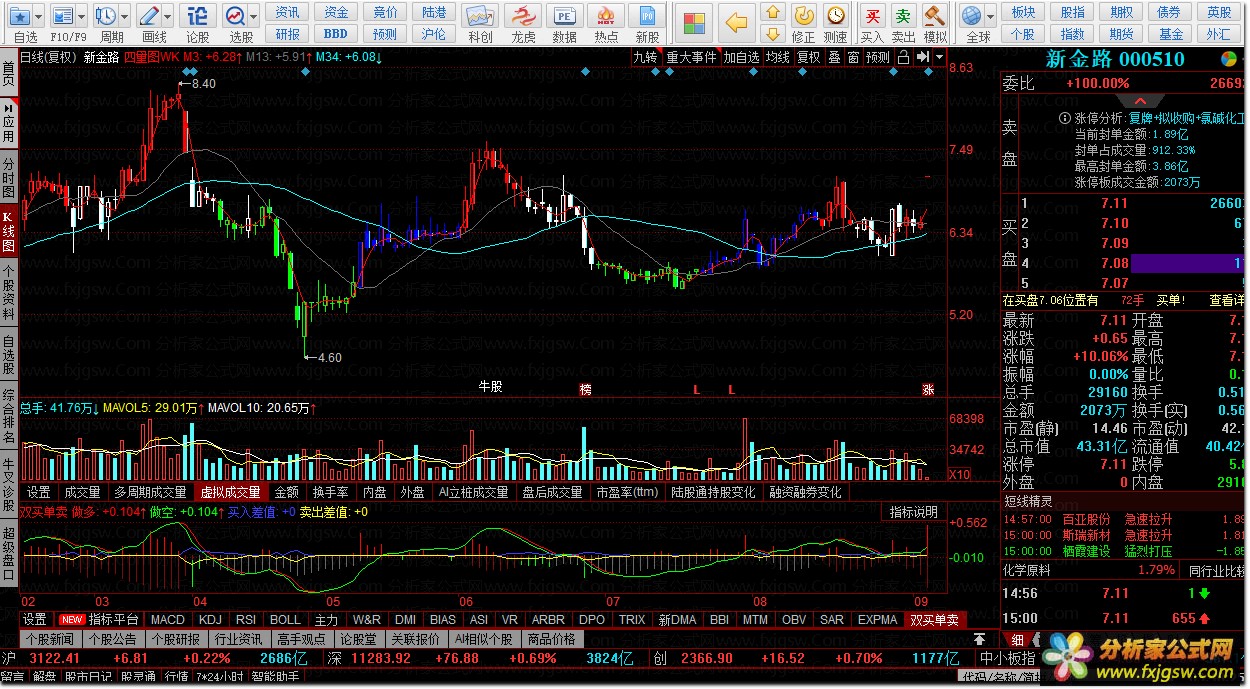Click the 全球 globe icon

(x=972, y=16)
